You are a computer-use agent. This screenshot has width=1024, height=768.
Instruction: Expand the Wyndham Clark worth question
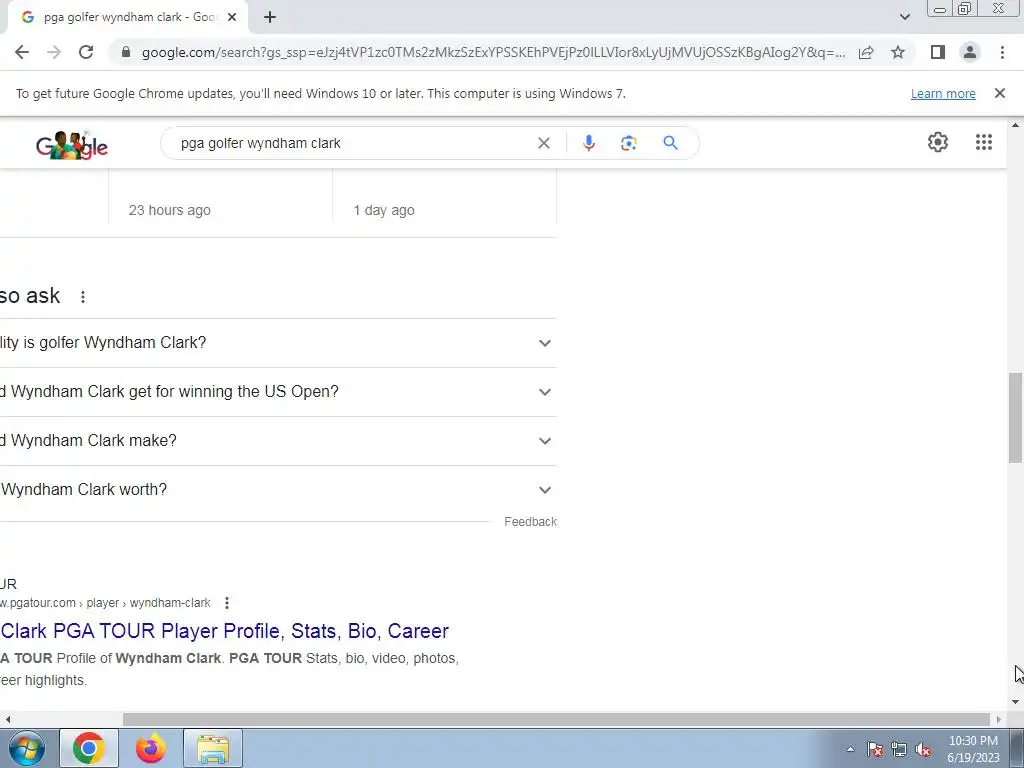(278, 490)
